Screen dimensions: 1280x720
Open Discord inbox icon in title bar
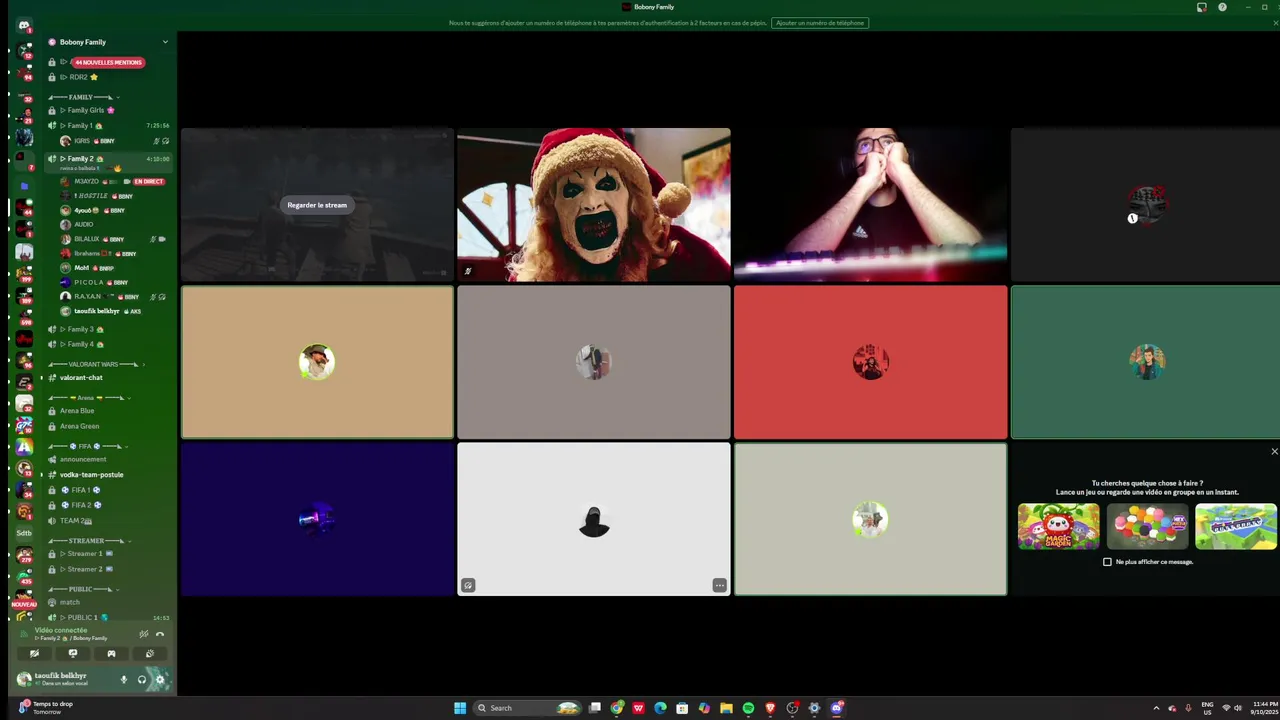(x=1201, y=7)
